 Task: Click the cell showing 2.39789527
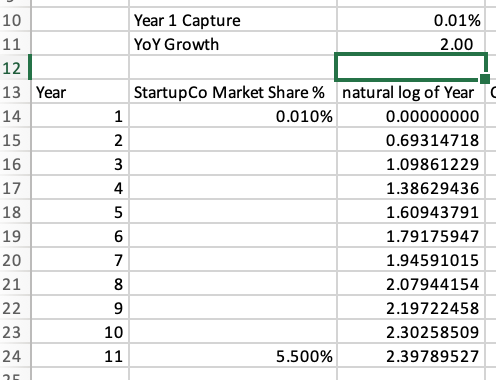(411, 356)
